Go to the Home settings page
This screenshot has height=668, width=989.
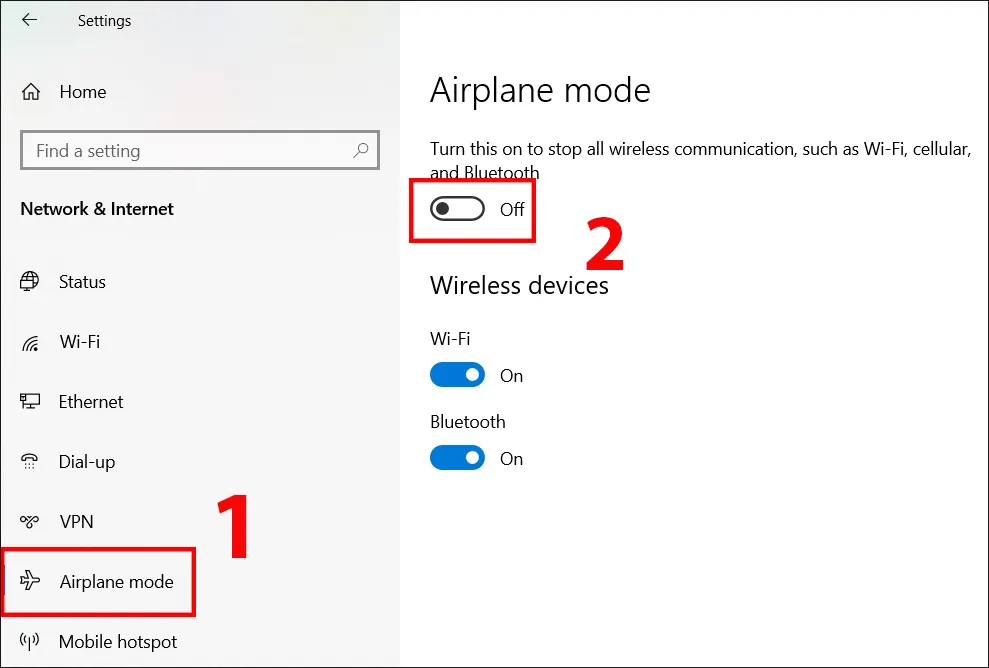tap(84, 91)
